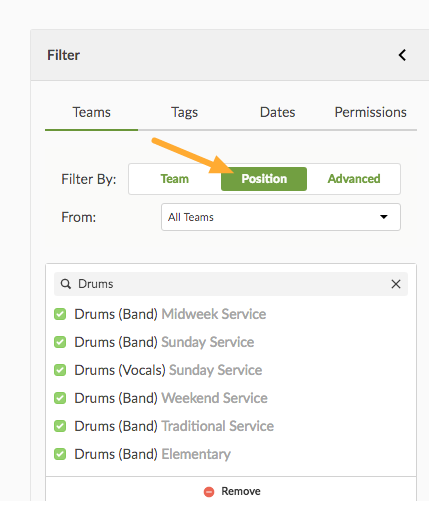
Task: Open the Dates tab
Action: click(x=277, y=112)
